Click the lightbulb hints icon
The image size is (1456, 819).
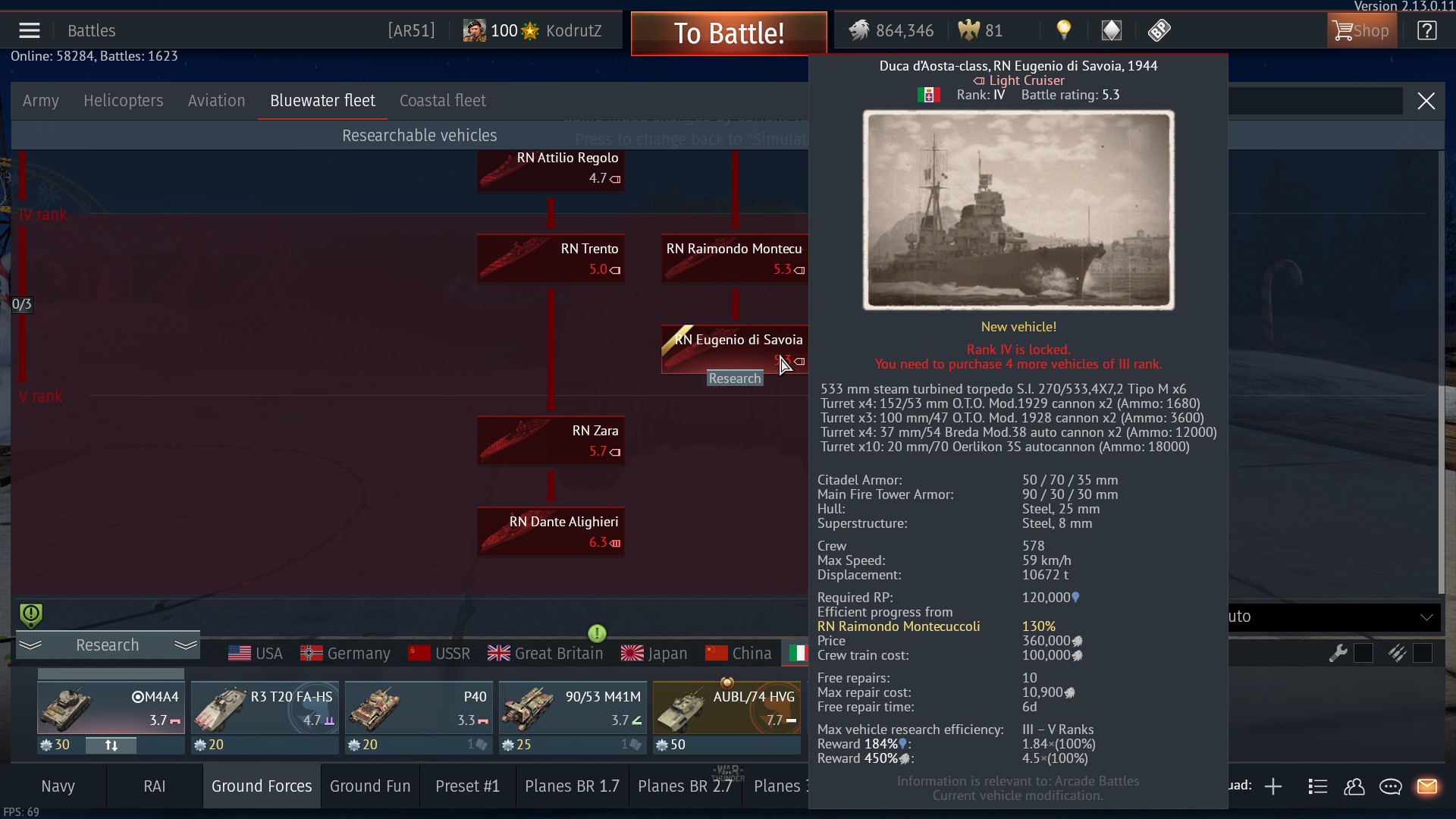click(x=1064, y=30)
